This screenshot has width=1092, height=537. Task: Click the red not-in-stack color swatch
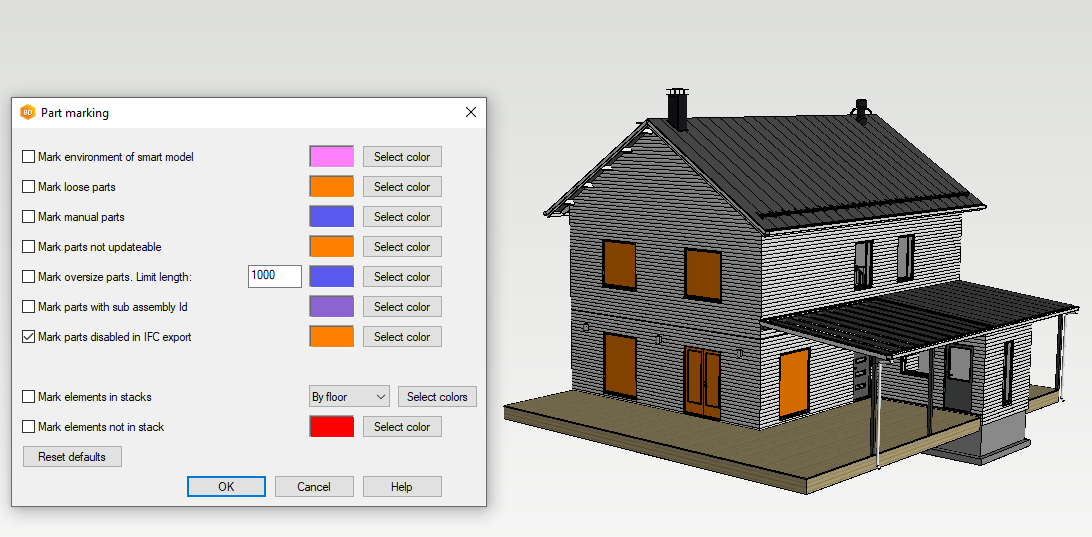[331, 427]
